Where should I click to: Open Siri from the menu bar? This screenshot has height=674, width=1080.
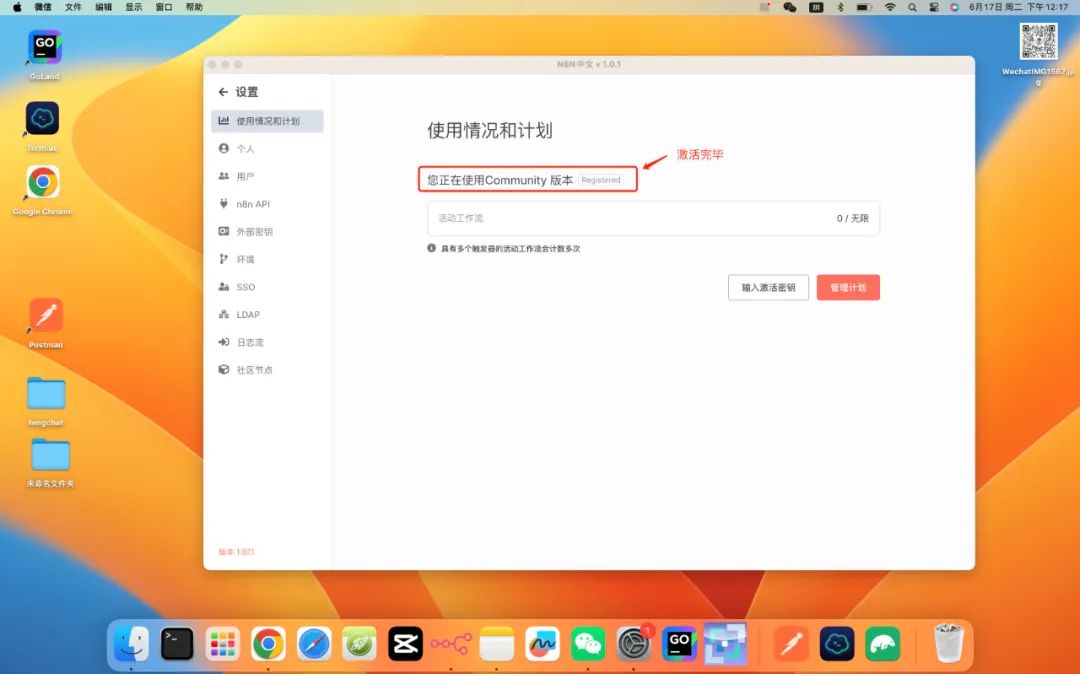pyautogui.click(x=954, y=7)
